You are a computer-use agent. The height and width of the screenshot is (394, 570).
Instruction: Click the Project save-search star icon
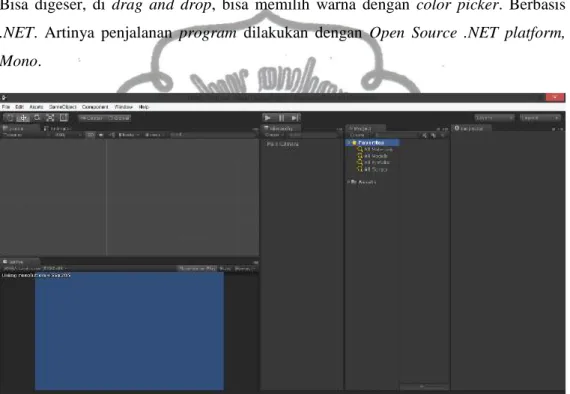pyautogui.click(x=442, y=135)
